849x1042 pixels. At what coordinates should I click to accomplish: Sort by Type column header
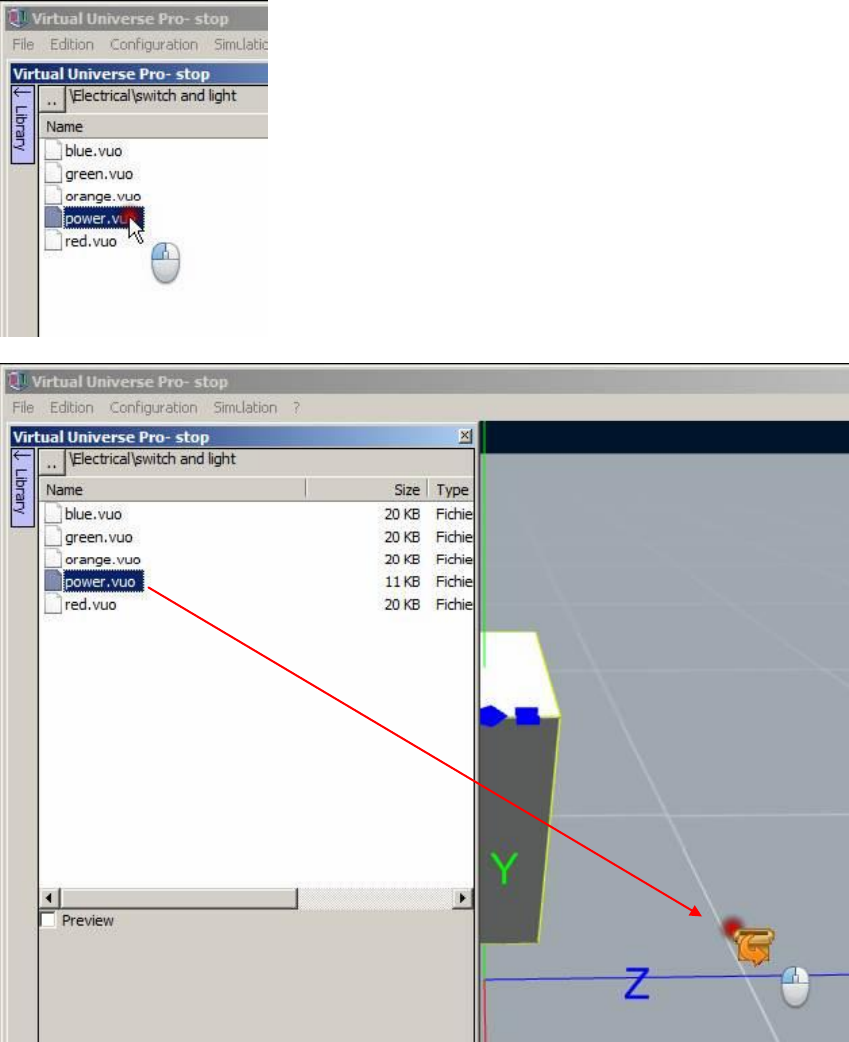point(451,490)
